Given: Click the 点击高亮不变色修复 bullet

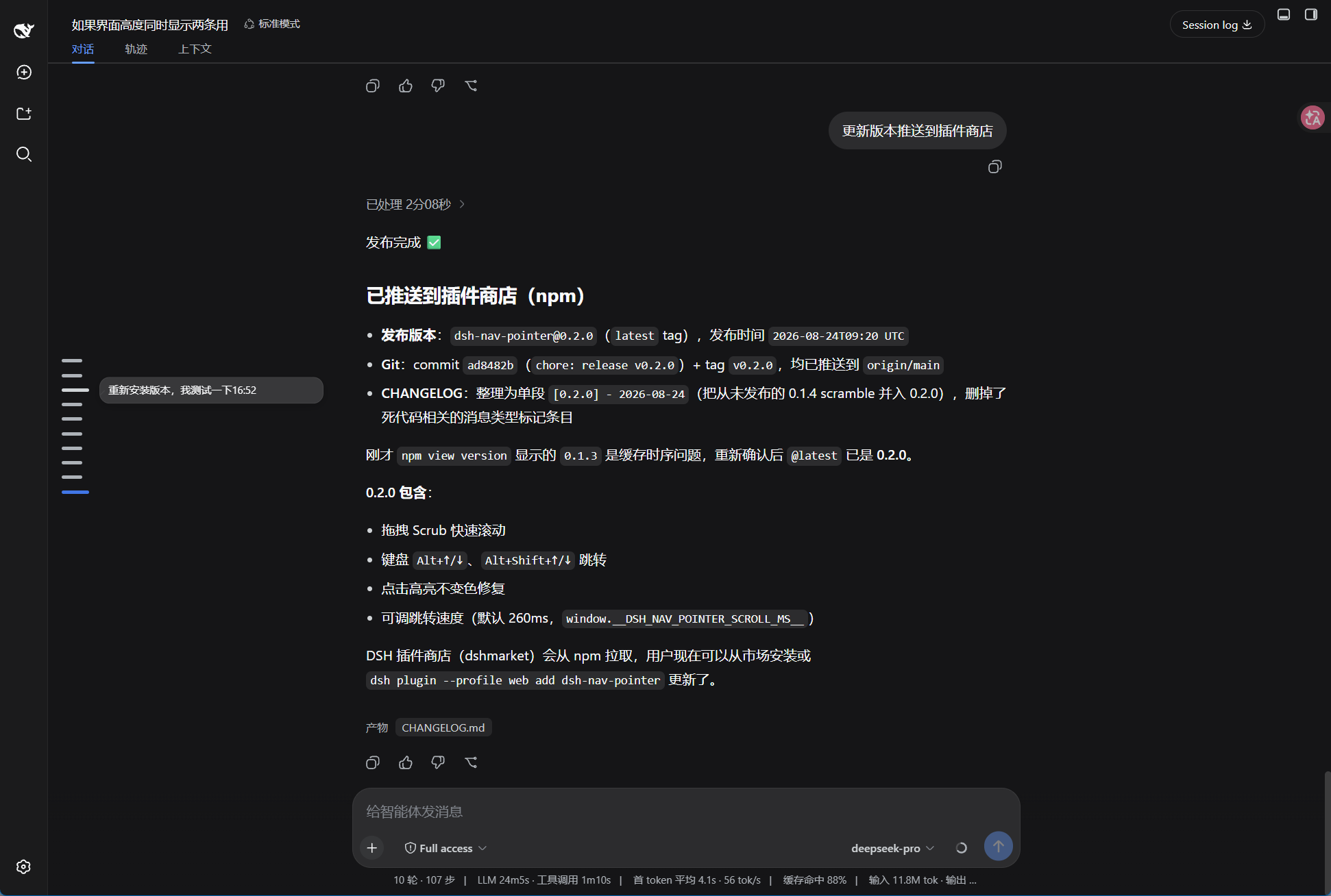Looking at the screenshot, I should pyautogui.click(x=443, y=588).
